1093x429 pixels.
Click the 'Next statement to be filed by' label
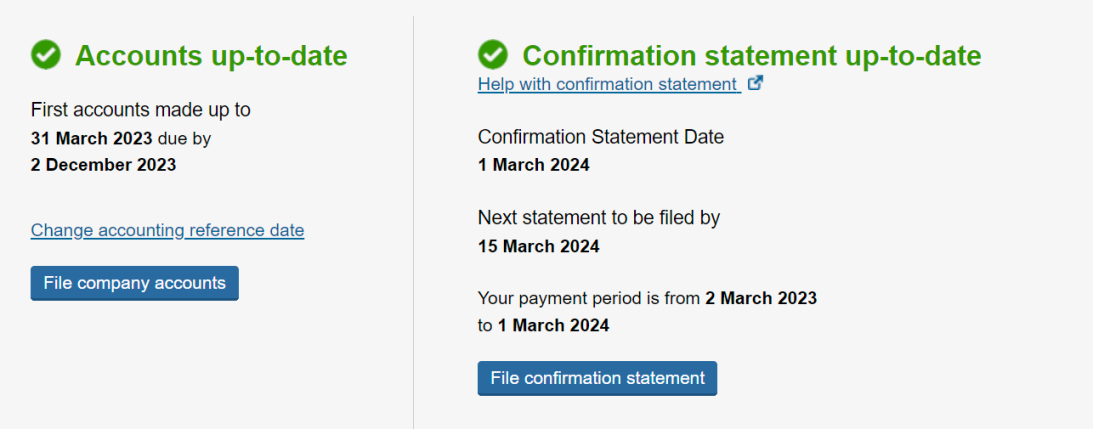tap(599, 218)
